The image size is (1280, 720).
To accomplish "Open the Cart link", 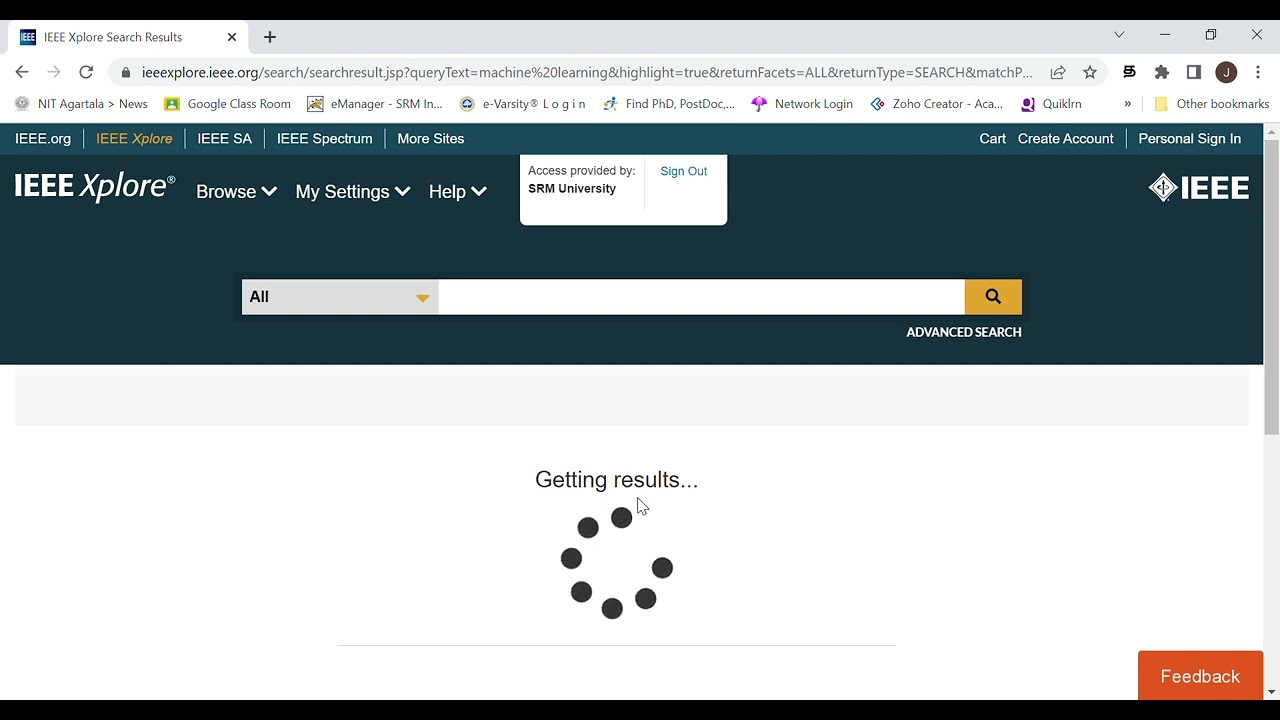I will tap(993, 139).
